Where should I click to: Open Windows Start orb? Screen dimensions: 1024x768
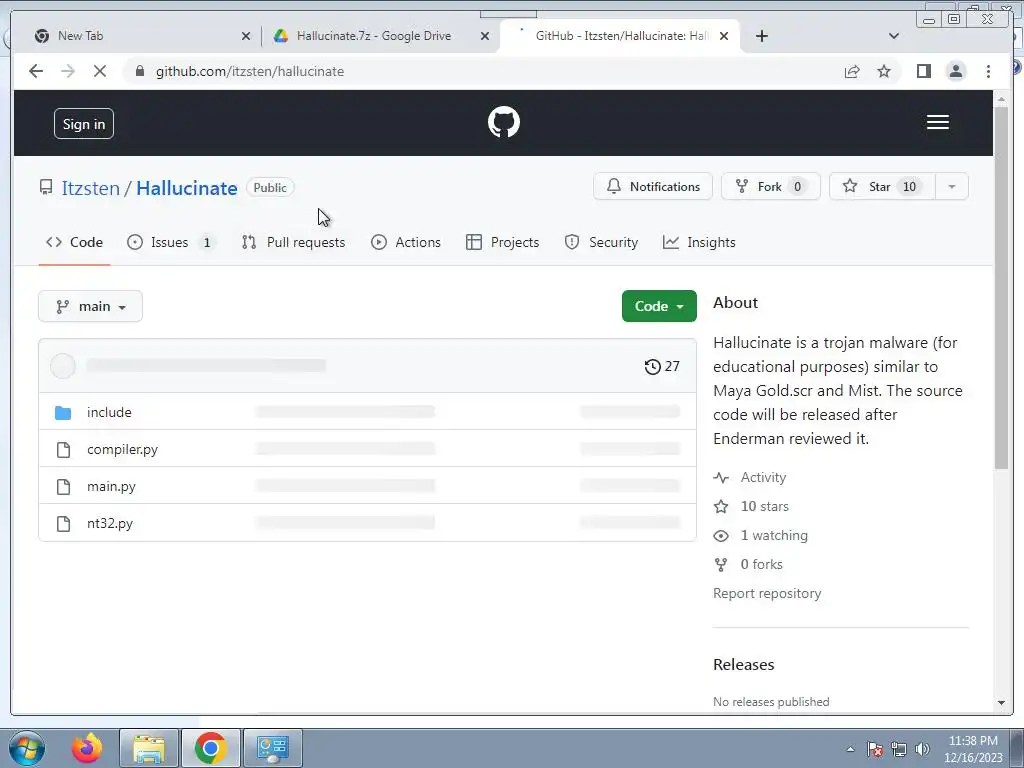pos(27,748)
